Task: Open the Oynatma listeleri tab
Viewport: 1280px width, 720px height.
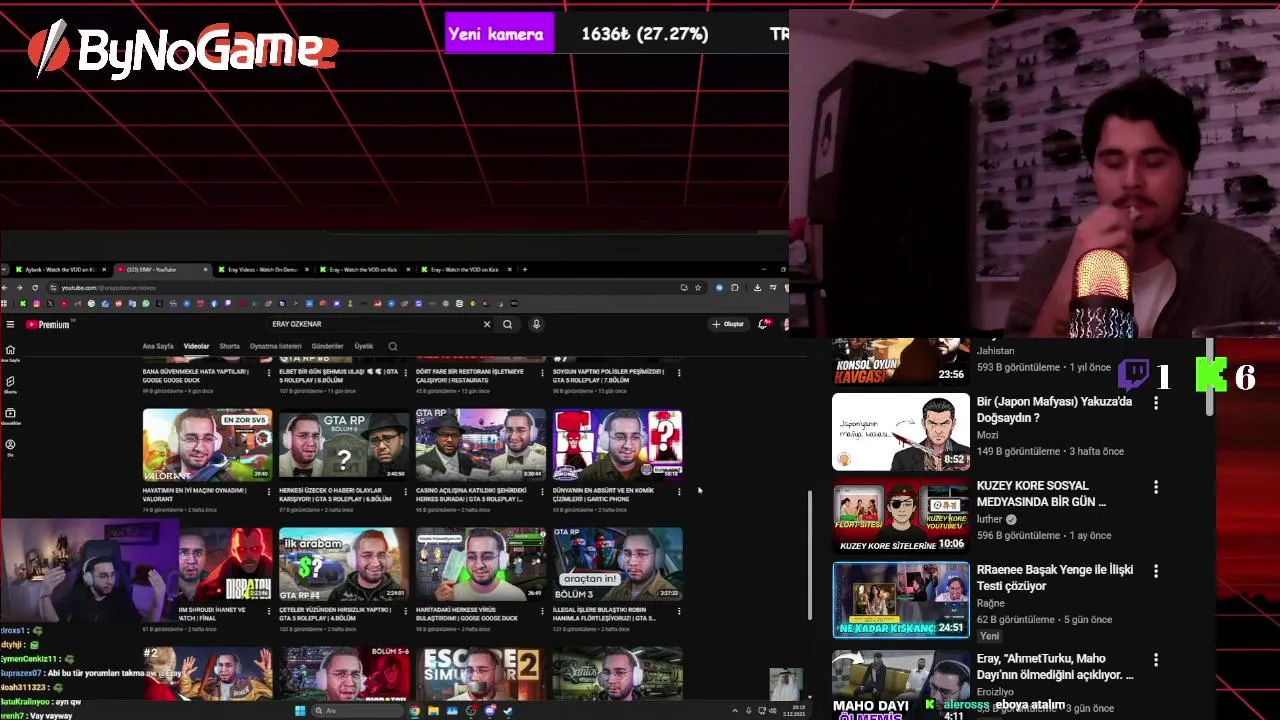Action: pyautogui.click(x=275, y=346)
